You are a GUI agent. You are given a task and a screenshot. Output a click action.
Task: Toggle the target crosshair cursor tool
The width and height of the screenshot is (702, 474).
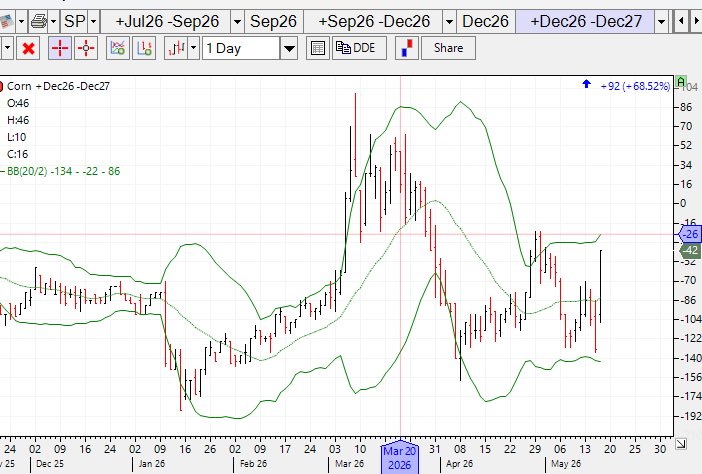click(x=86, y=48)
